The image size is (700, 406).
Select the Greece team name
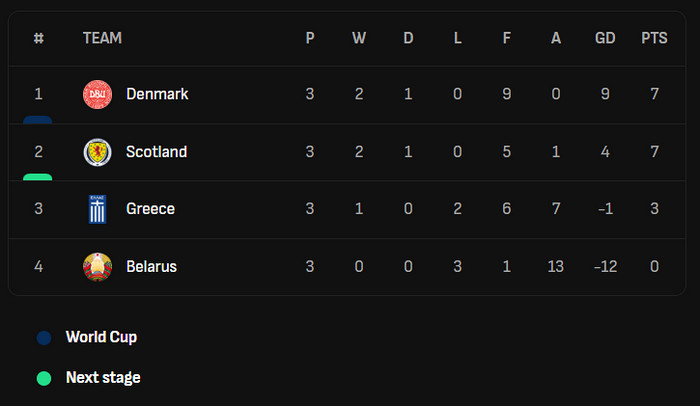tap(150, 209)
